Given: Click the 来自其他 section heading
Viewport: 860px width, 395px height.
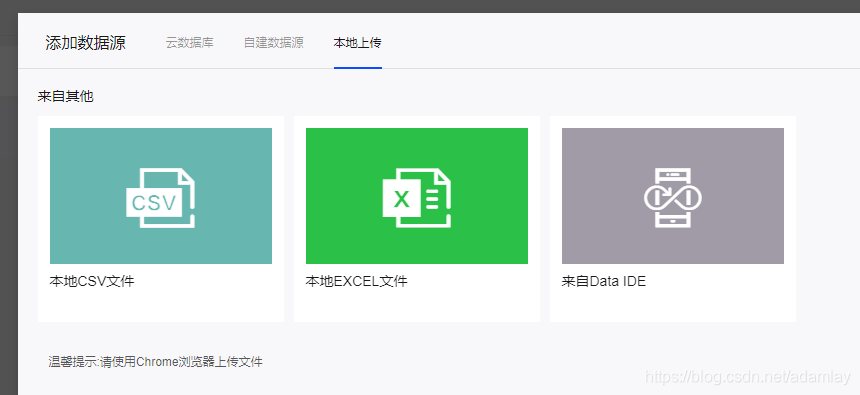Looking at the screenshot, I should [x=65, y=97].
